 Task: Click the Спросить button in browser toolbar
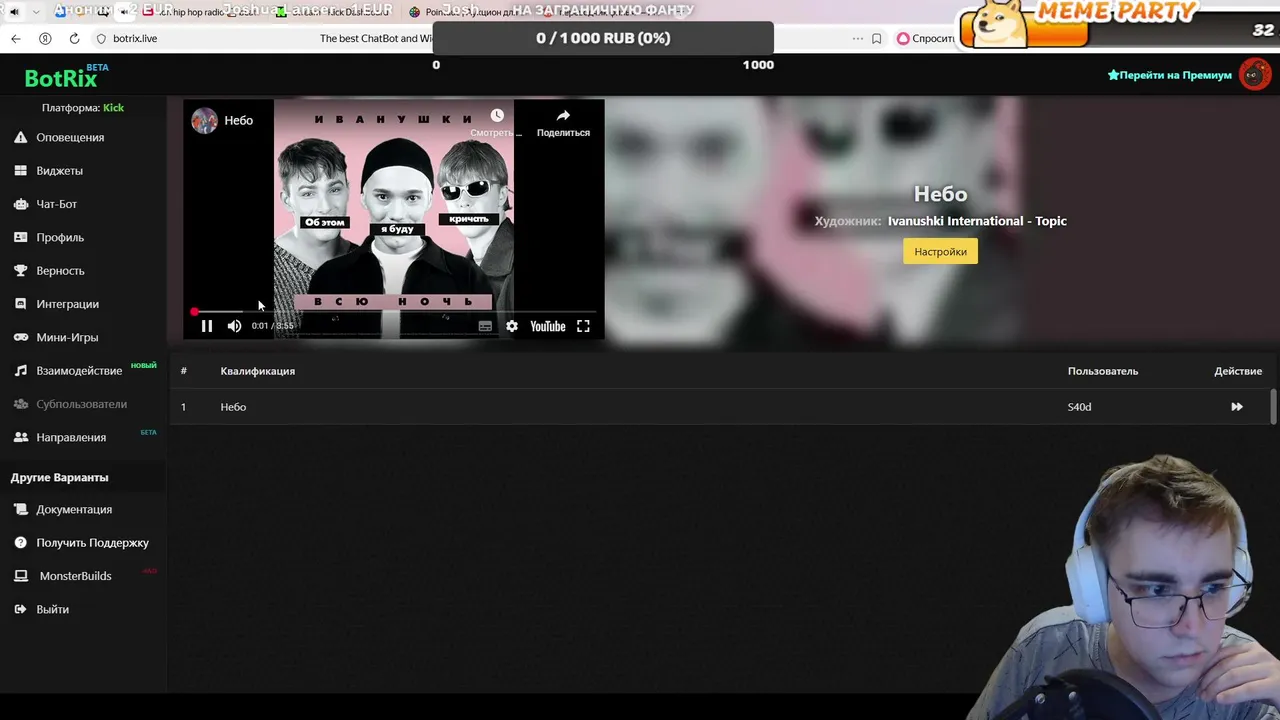click(x=925, y=38)
